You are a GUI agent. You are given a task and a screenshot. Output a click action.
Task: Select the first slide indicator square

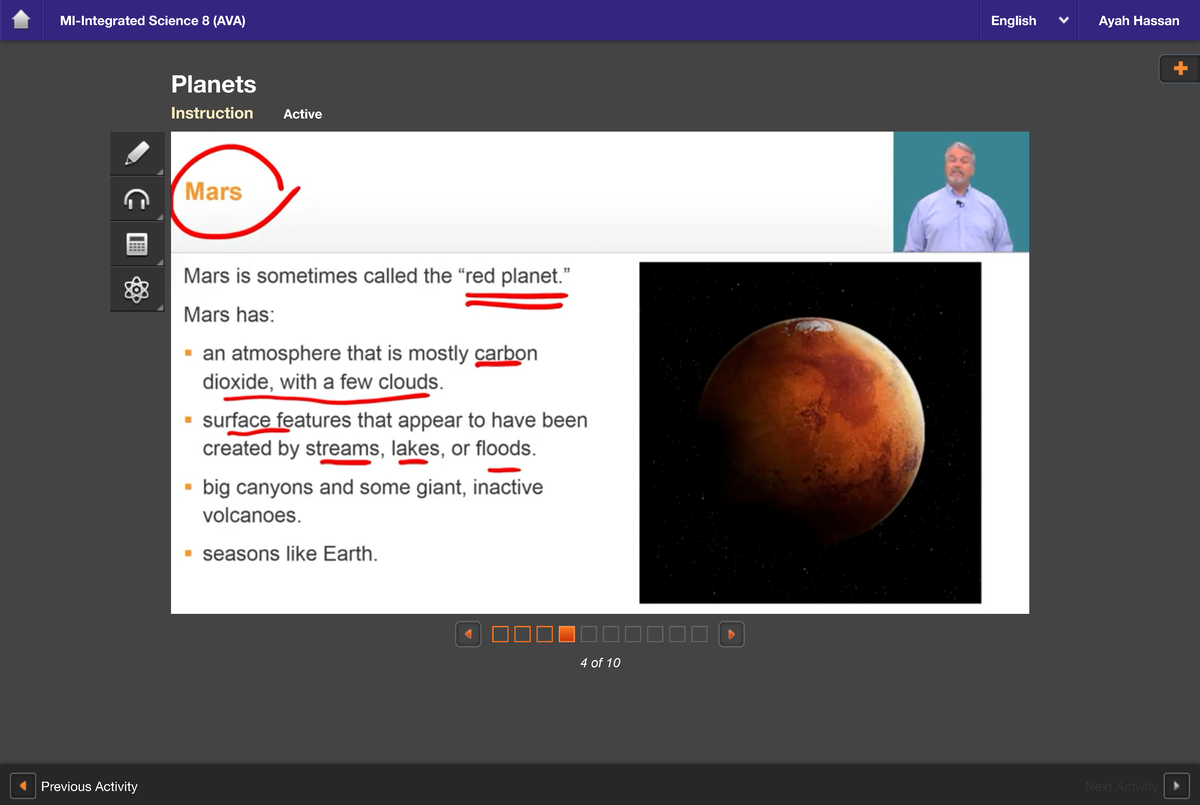[500, 633]
